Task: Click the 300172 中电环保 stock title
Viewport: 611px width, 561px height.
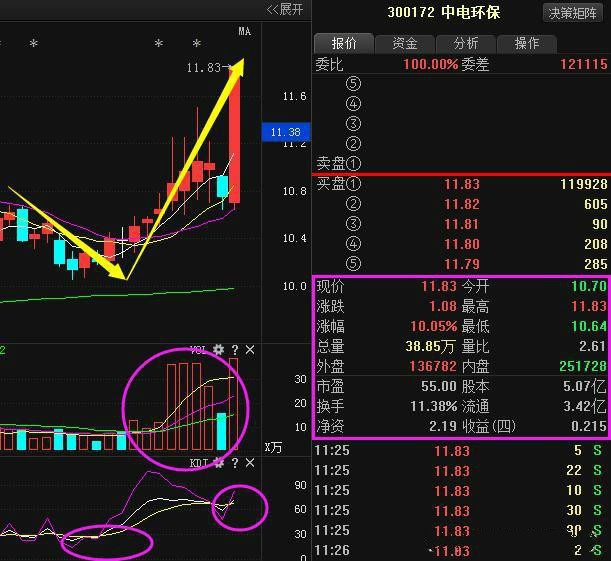Action: (444, 12)
